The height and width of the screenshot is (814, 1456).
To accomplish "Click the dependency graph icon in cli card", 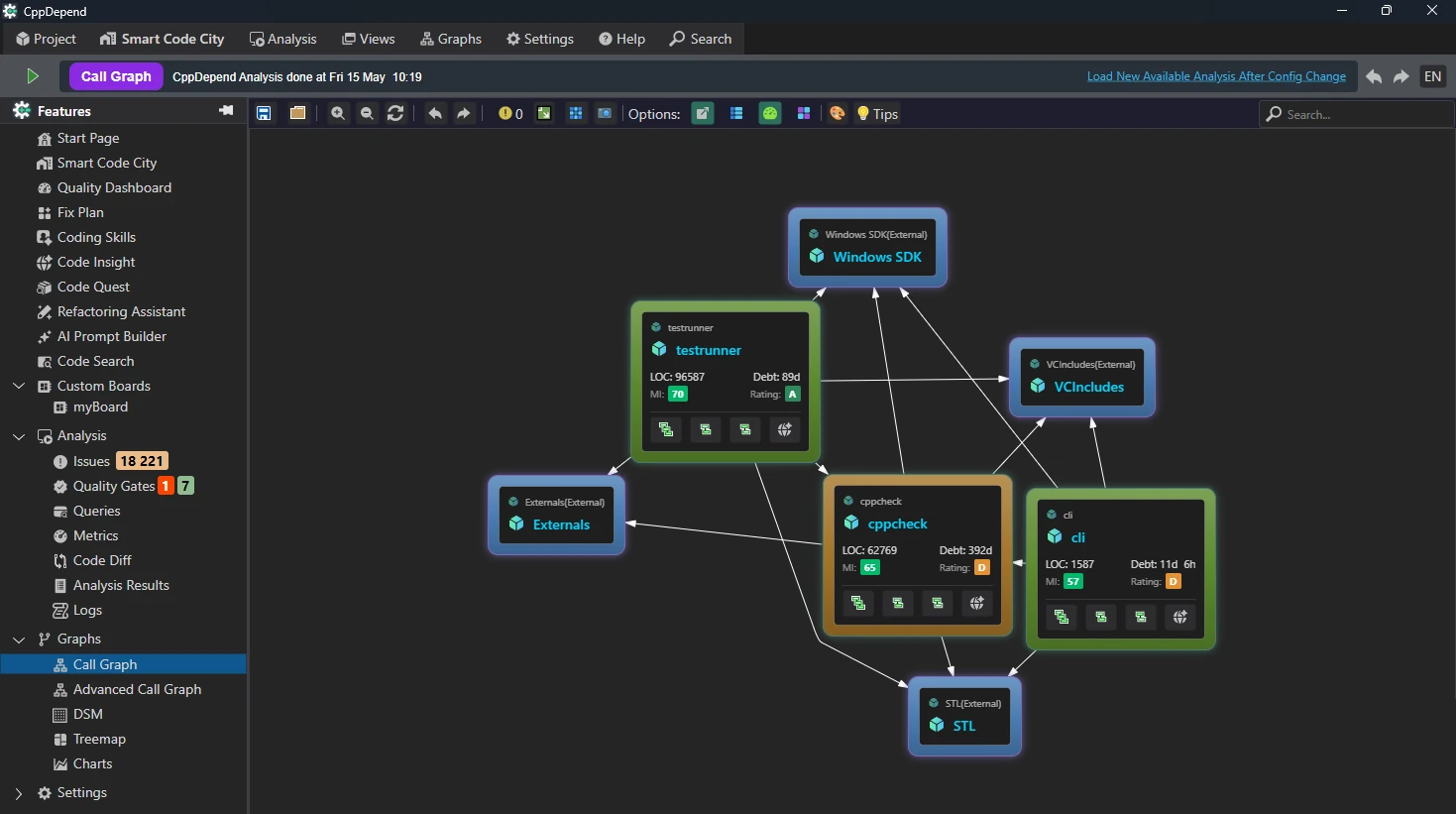I will coord(1062,617).
